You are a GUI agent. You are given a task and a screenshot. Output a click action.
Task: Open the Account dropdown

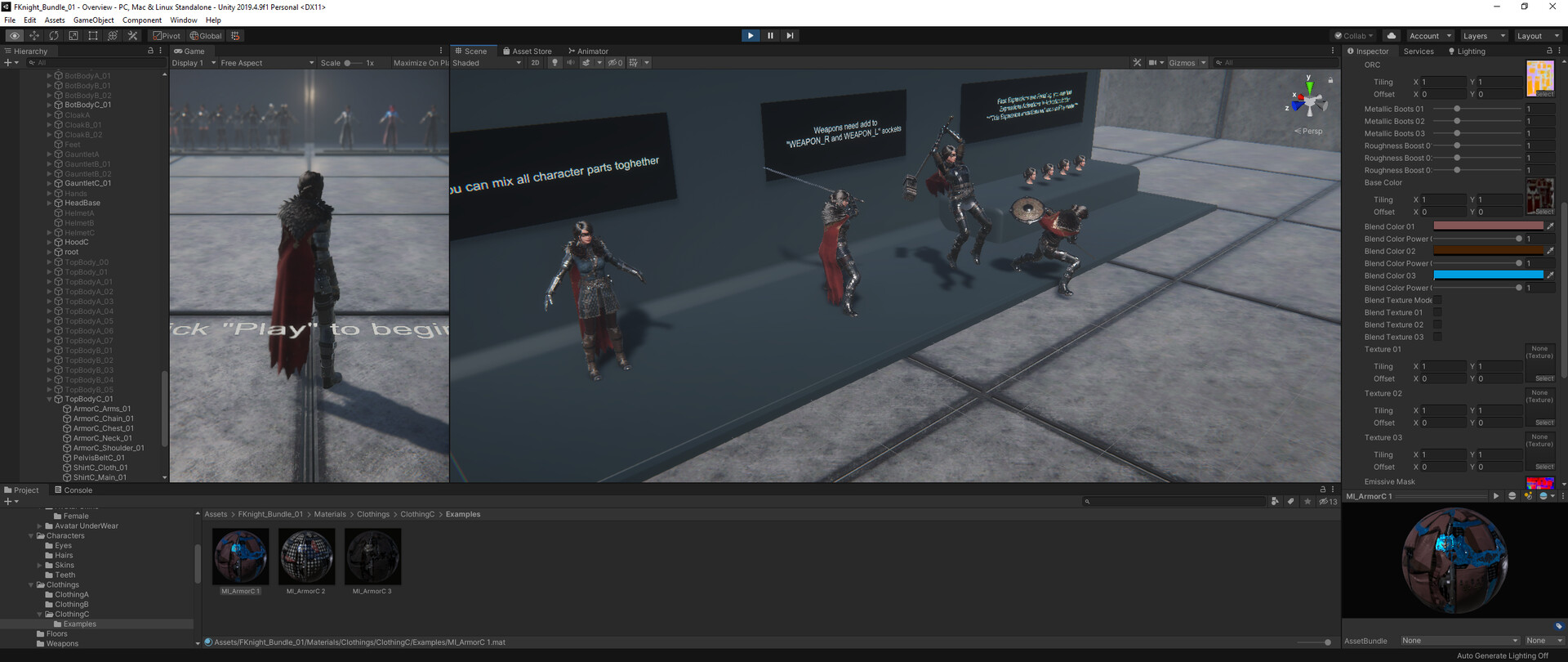[1430, 36]
